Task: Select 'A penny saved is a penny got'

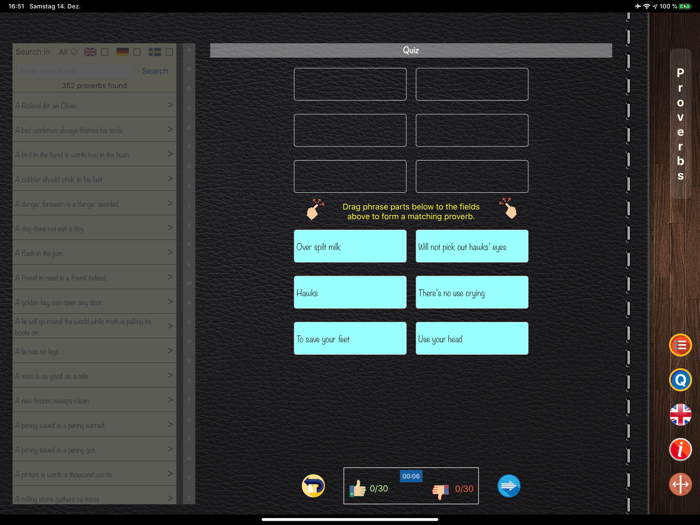Action: coord(94,450)
